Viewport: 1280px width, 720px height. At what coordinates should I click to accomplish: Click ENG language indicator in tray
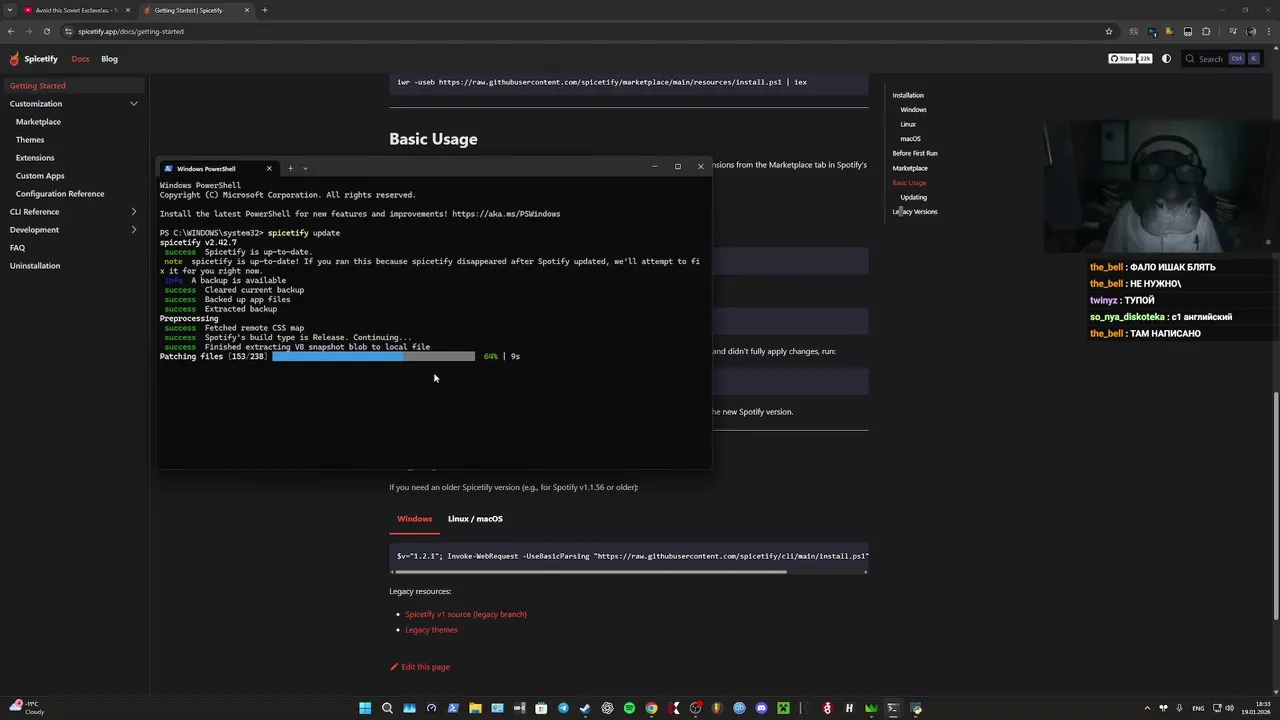(x=1198, y=708)
